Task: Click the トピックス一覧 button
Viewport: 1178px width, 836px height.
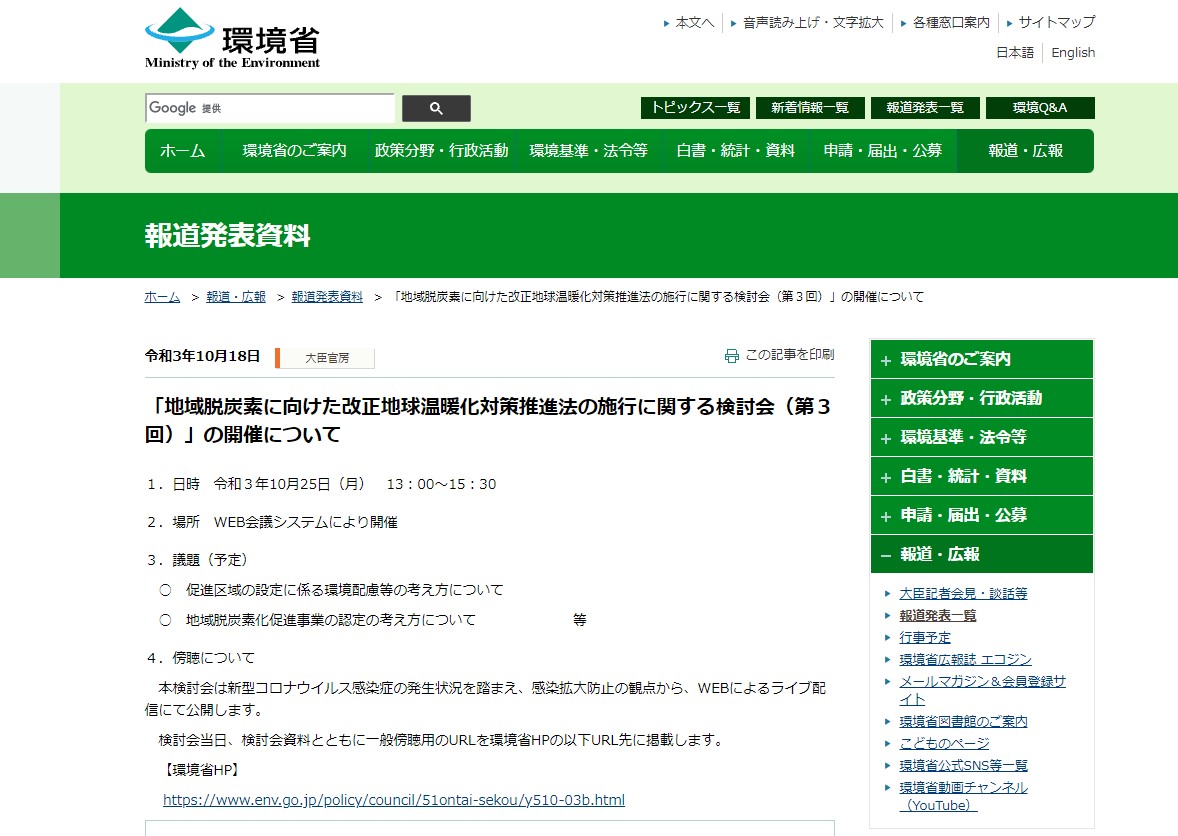Action: 695,108
